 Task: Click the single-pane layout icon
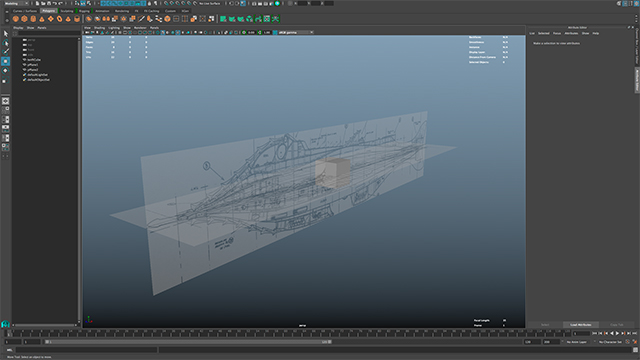click(x=5, y=101)
